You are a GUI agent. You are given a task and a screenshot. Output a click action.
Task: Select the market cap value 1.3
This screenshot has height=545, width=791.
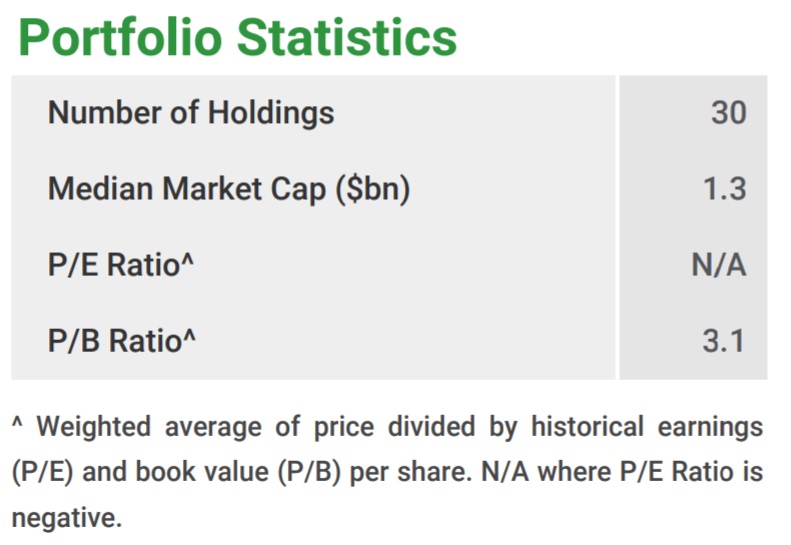(x=724, y=188)
